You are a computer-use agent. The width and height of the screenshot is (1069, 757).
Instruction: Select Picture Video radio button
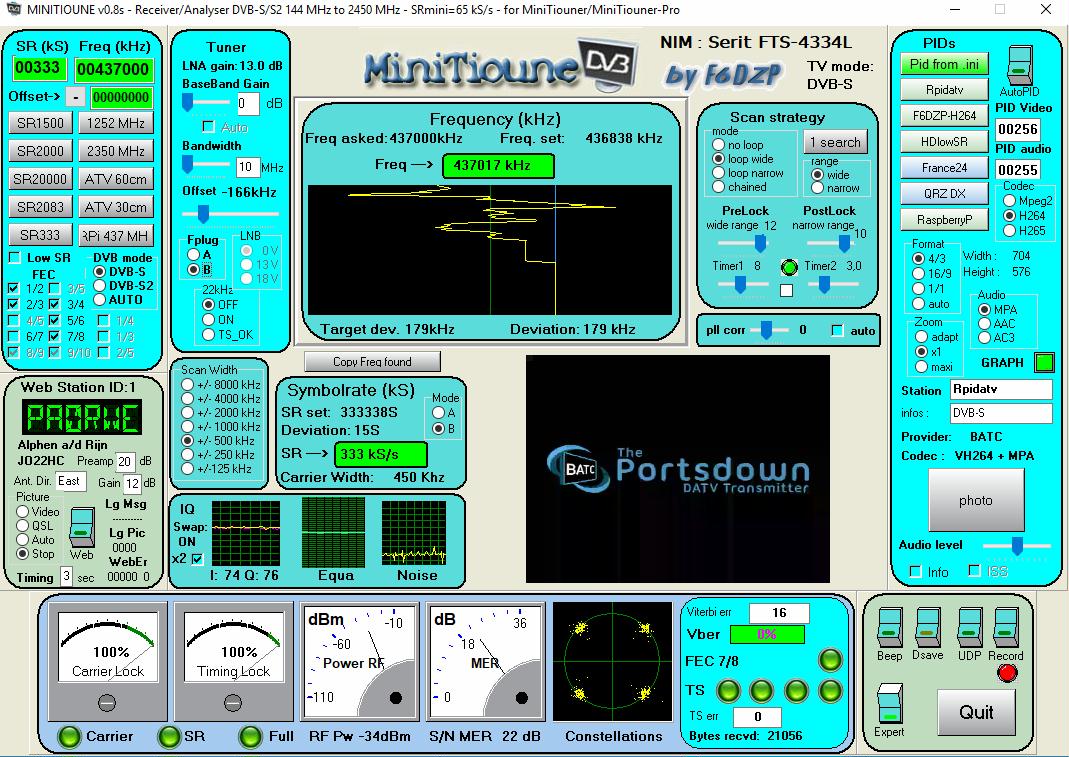[22, 511]
